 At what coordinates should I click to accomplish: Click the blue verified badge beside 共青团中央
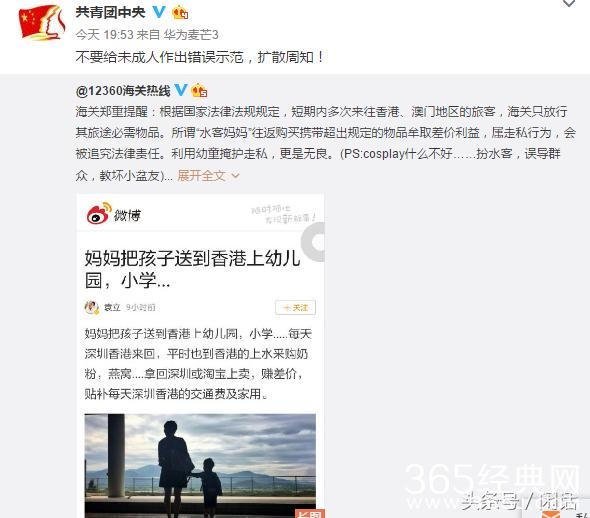[158, 12]
